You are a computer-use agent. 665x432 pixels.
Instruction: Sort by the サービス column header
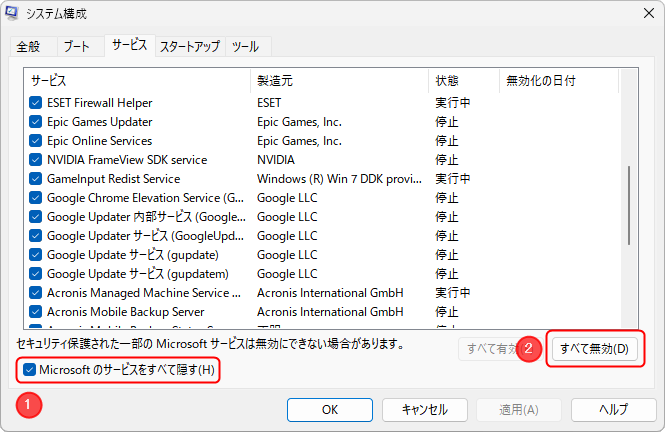click(x=137, y=81)
